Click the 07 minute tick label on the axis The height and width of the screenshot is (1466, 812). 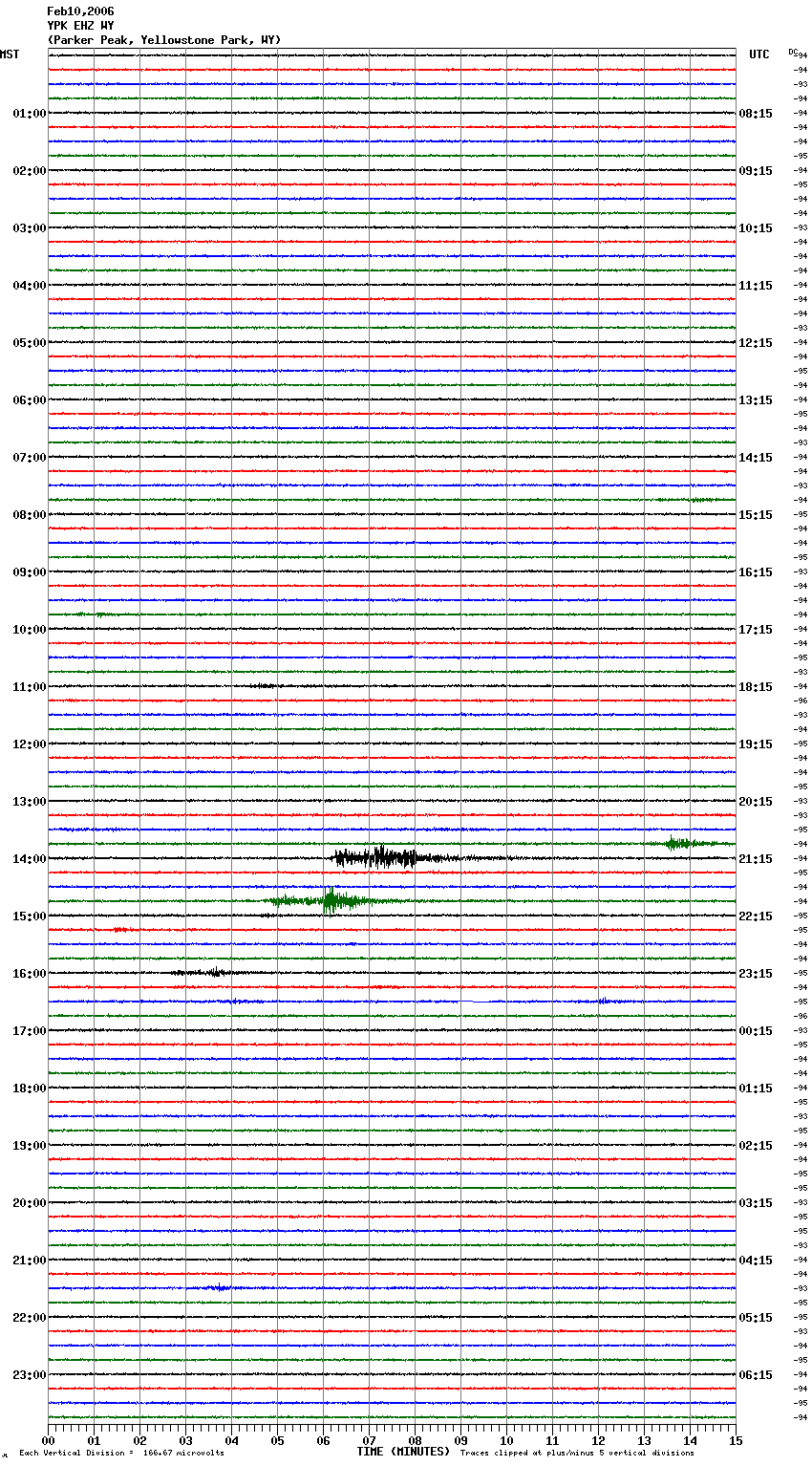point(369,1440)
